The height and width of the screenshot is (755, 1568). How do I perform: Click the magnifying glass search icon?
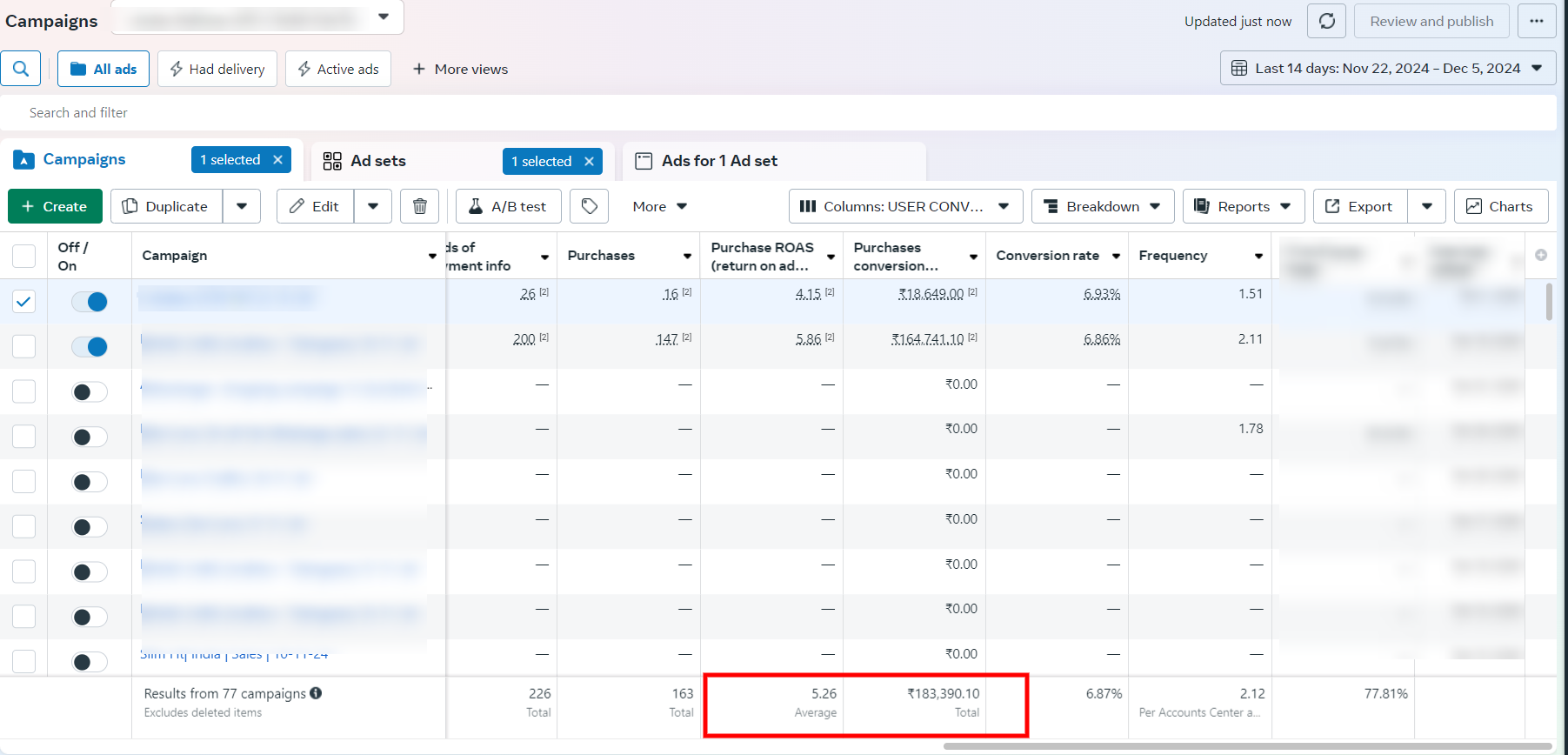(x=21, y=69)
